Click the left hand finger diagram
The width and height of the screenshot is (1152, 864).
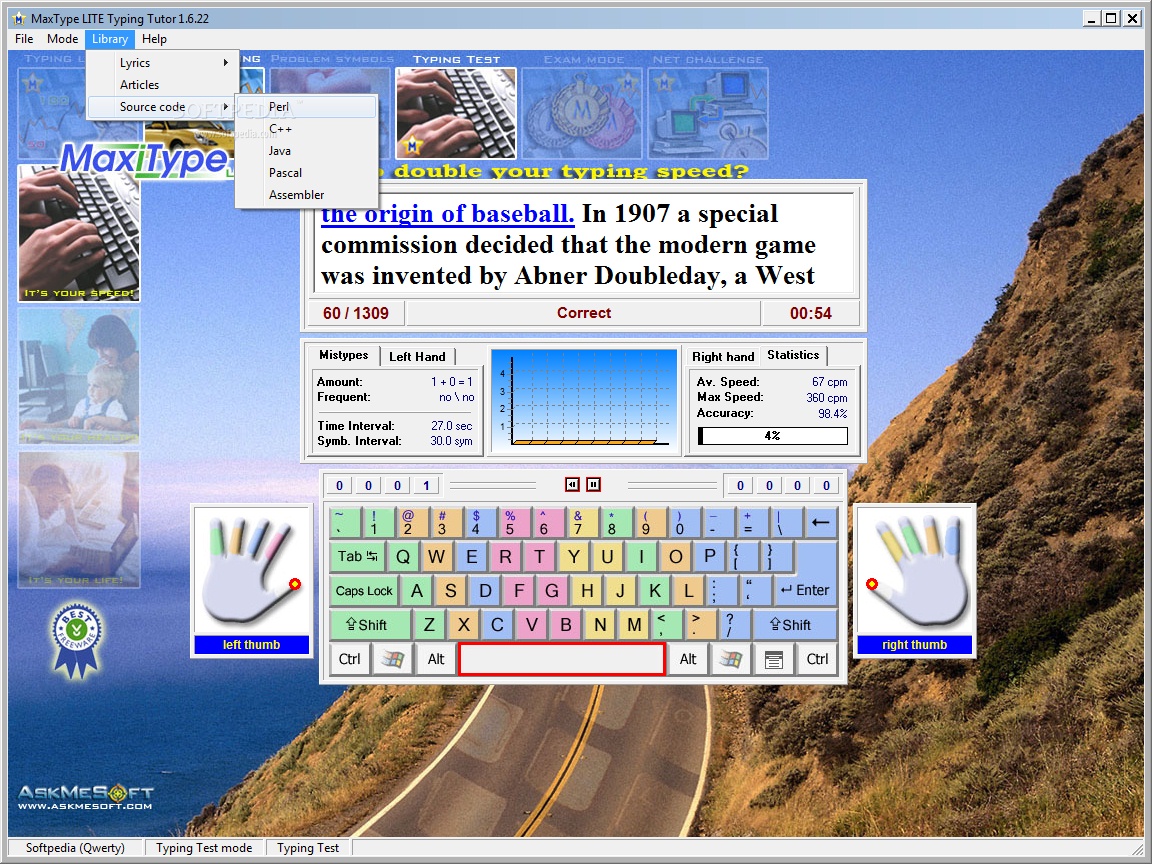tap(252, 571)
